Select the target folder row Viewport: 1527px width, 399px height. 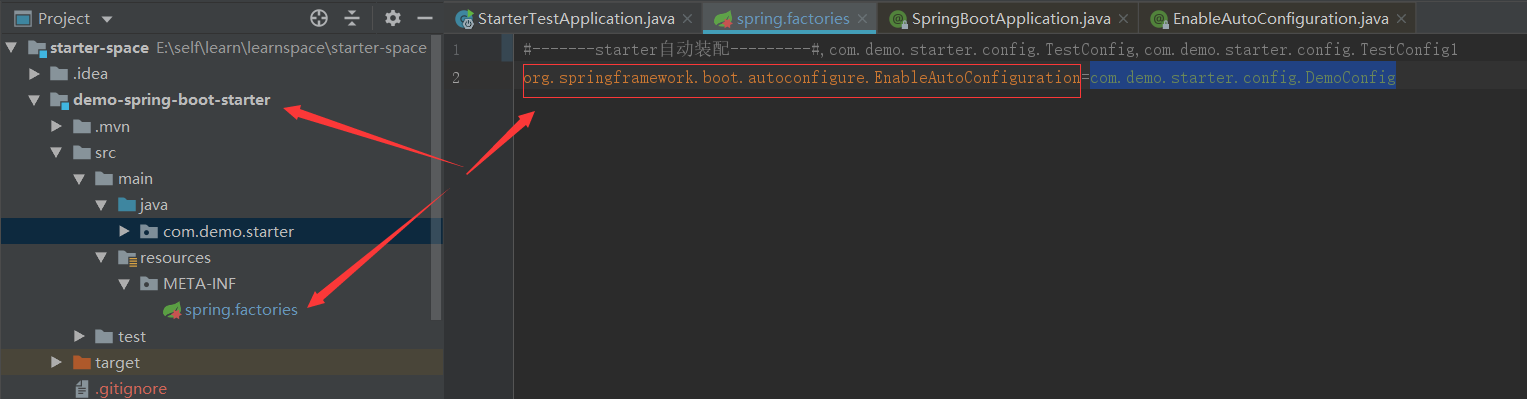[221, 362]
